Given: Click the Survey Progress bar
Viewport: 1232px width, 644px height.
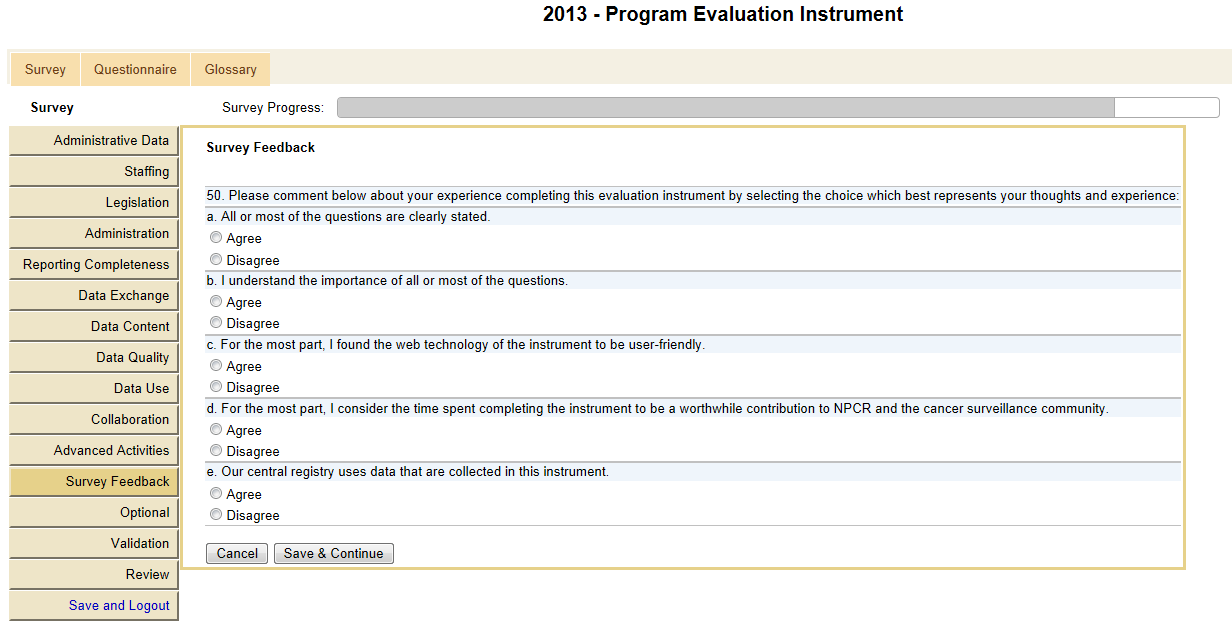Looking at the screenshot, I should pos(777,108).
